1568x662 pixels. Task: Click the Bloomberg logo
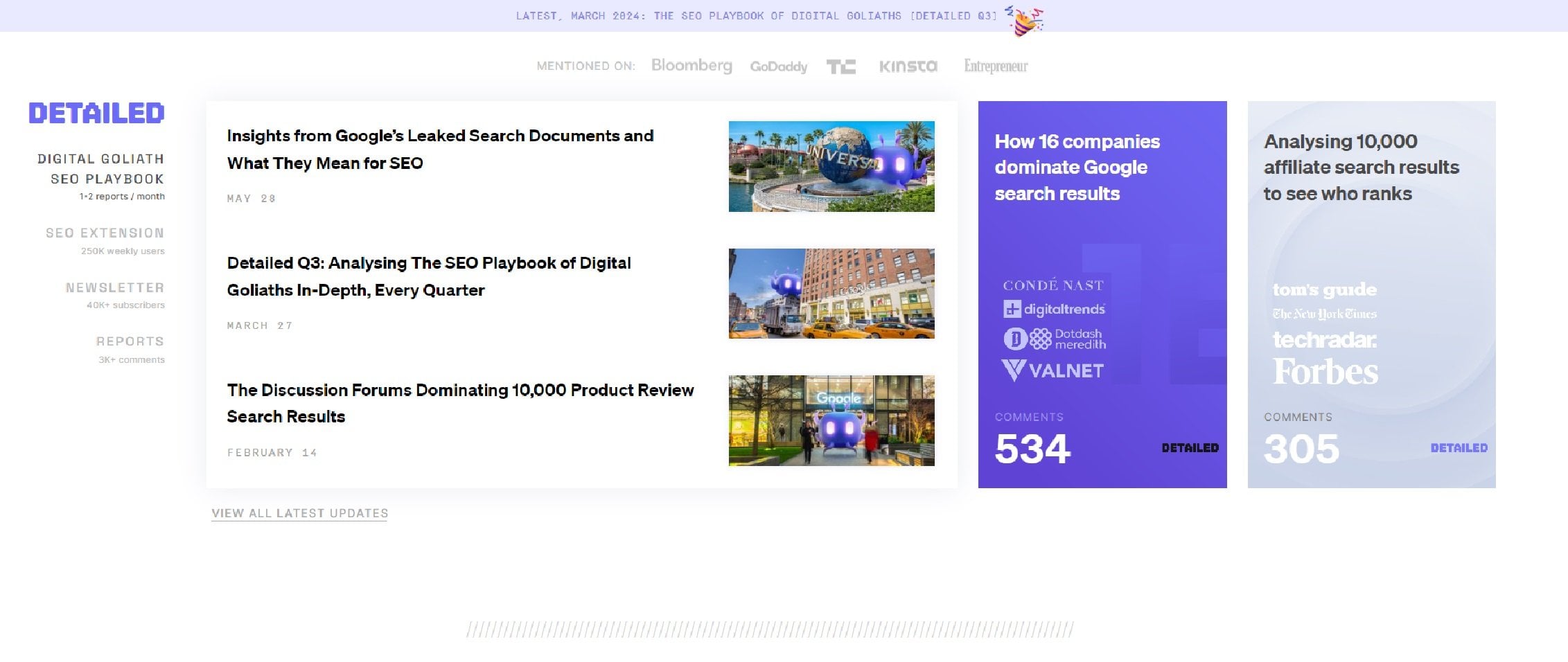pos(691,66)
